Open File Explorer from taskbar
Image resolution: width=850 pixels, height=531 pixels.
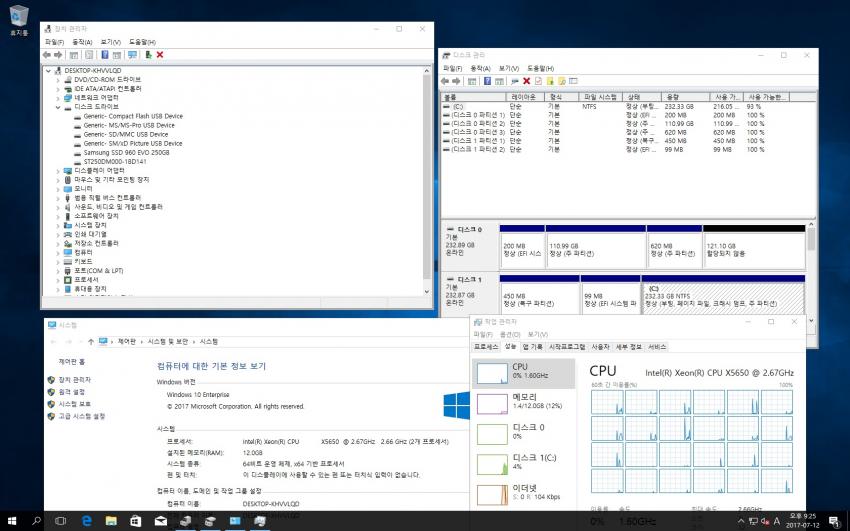pos(111,521)
